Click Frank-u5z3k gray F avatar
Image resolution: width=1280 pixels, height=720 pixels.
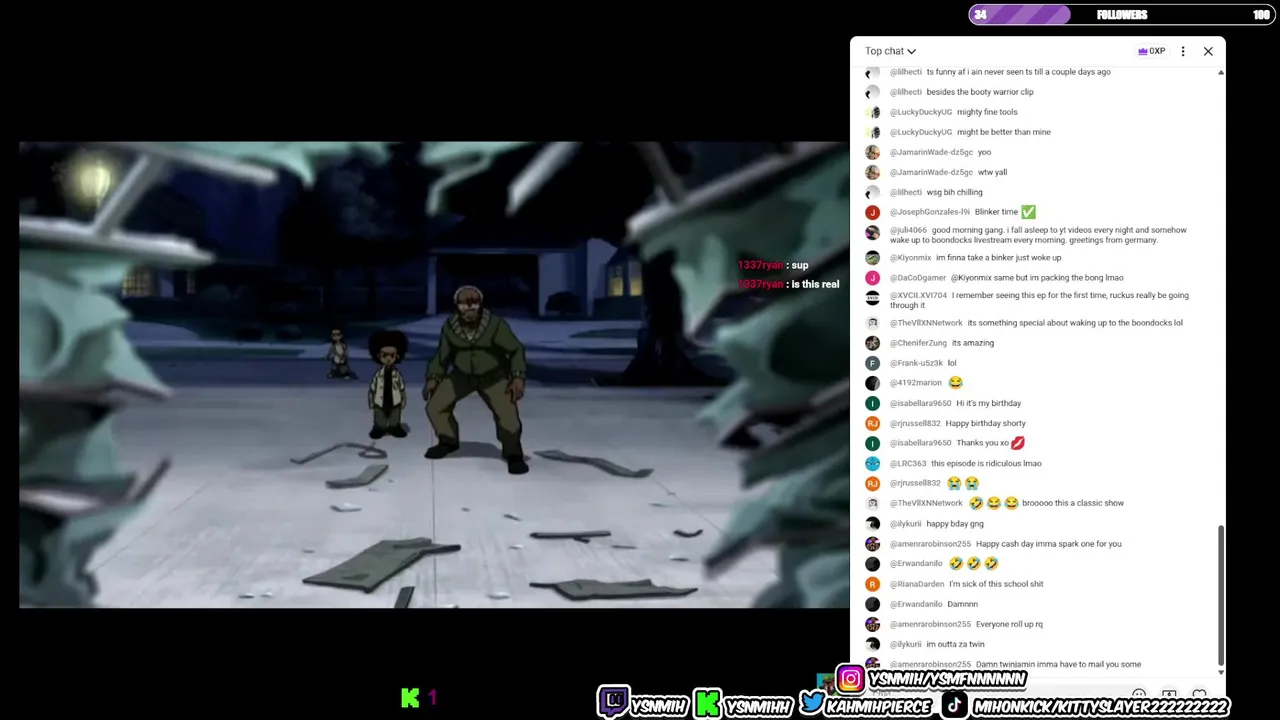tap(872, 363)
